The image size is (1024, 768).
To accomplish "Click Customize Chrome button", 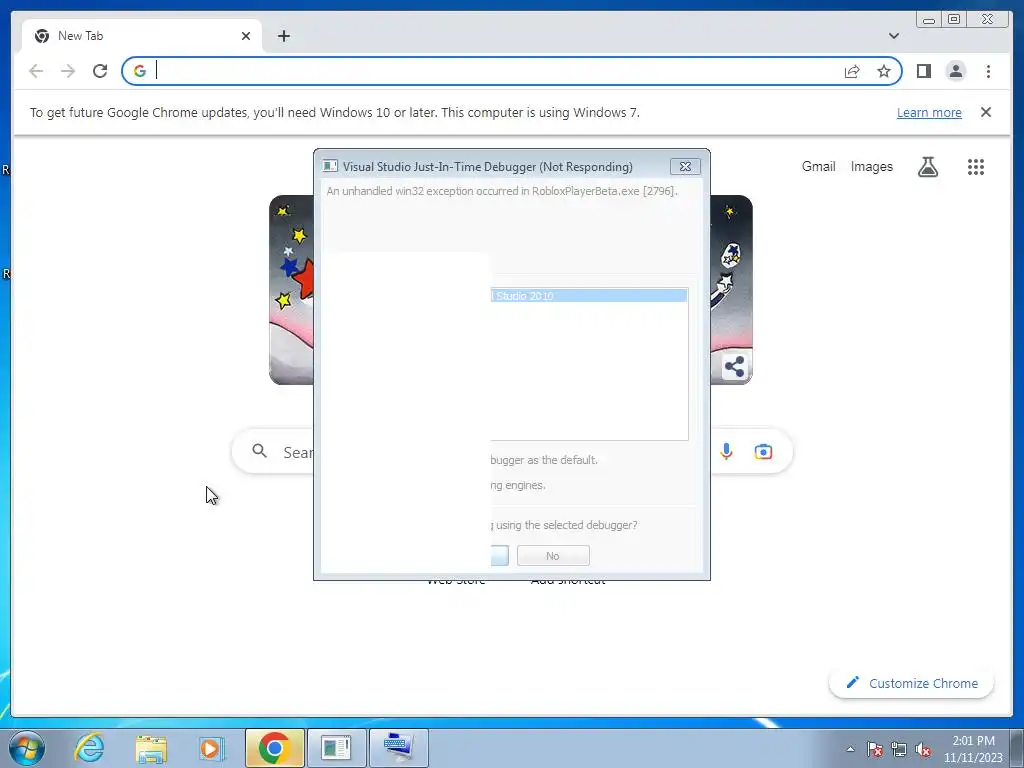I will point(912,683).
